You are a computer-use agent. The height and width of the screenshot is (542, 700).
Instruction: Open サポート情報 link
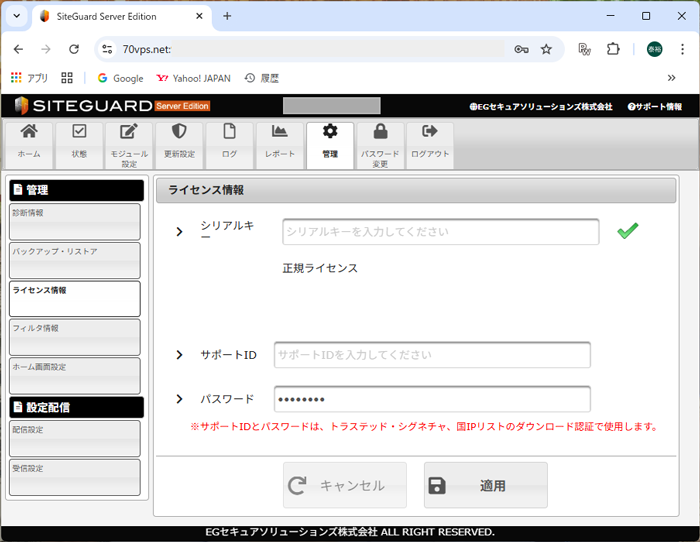[x=654, y=107]
